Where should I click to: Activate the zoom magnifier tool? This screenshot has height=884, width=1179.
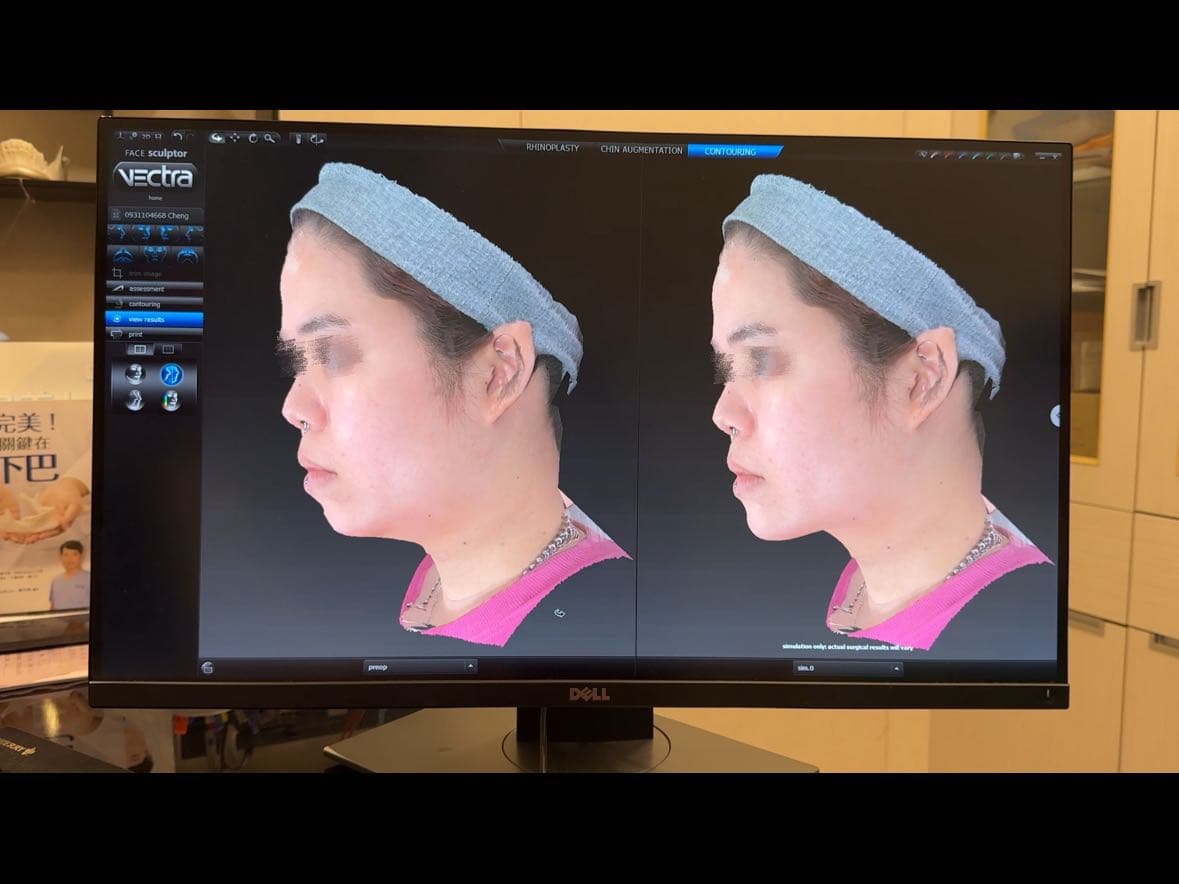(x=269, y=138)
